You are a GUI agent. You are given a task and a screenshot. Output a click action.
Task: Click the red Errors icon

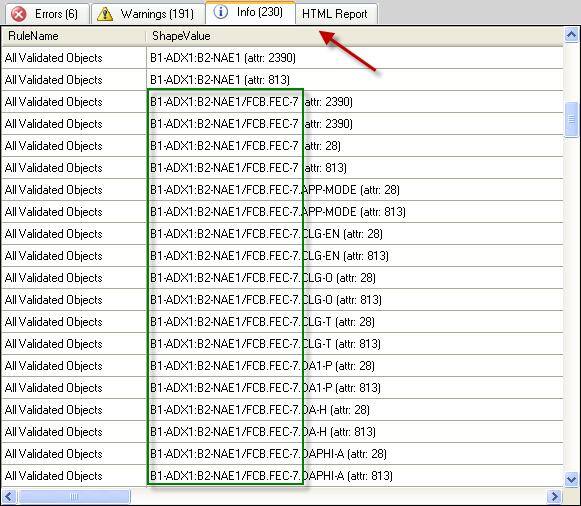click(19, 14)
